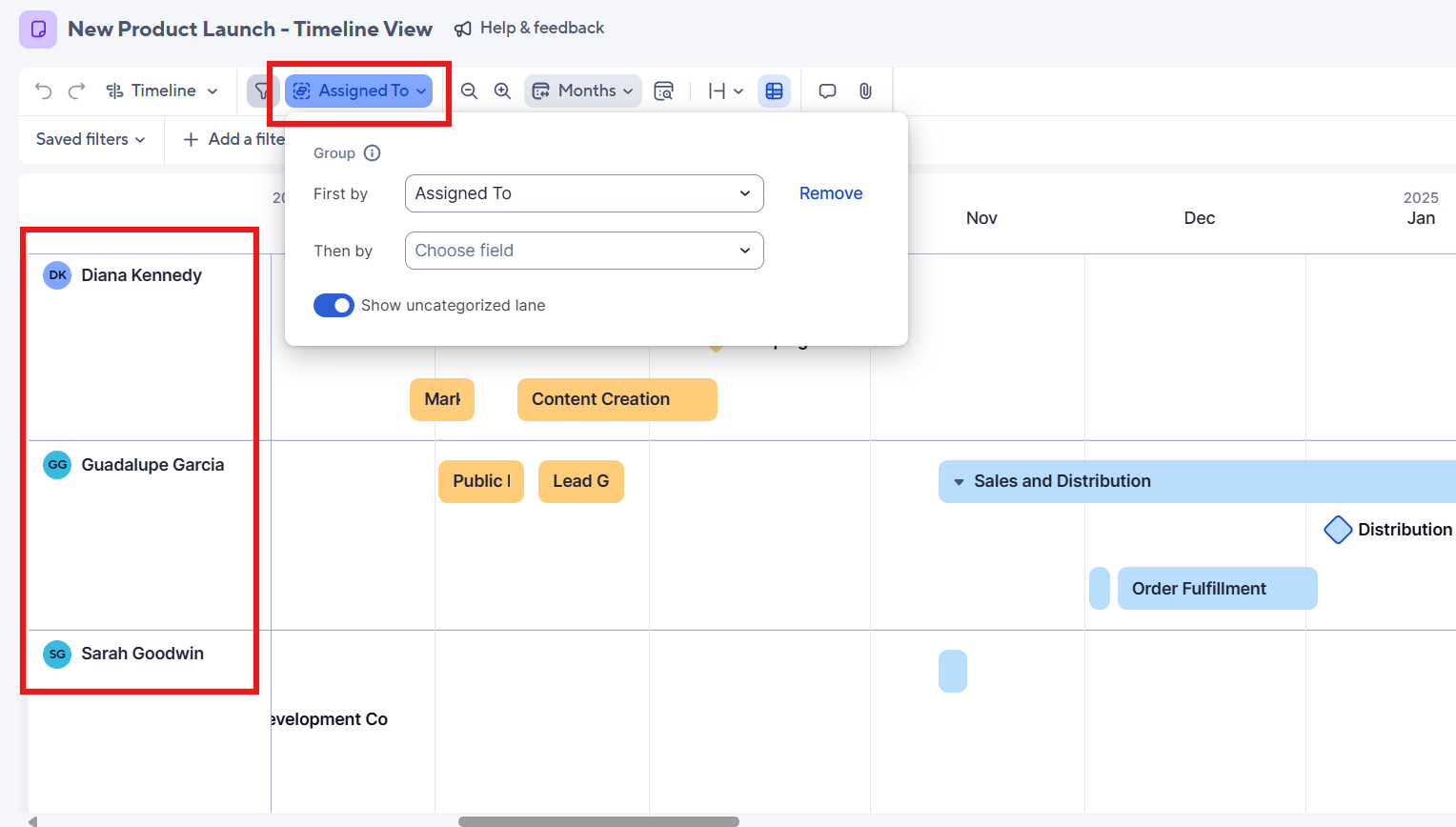The image size is (1456, 827).
Task: Open the First by Assigned To dropdown
Action: point(583,193)
